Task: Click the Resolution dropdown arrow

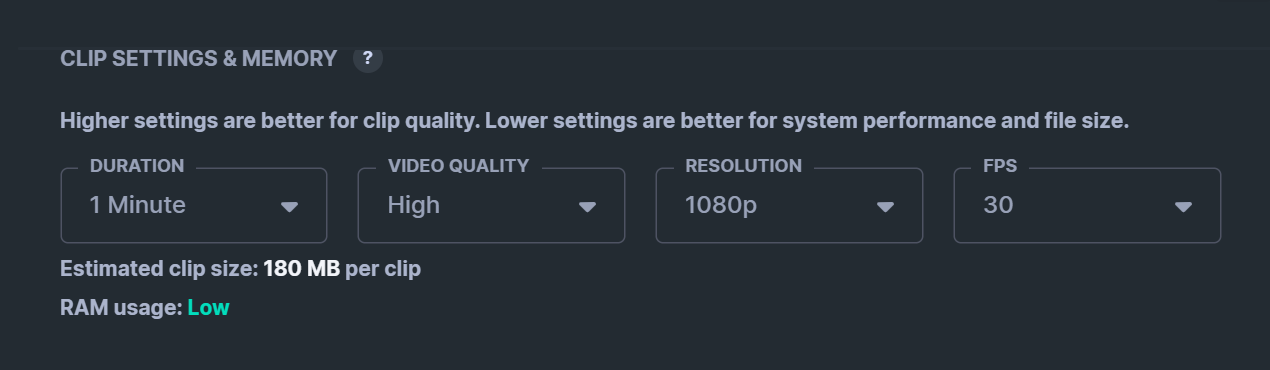Action: 884,206
